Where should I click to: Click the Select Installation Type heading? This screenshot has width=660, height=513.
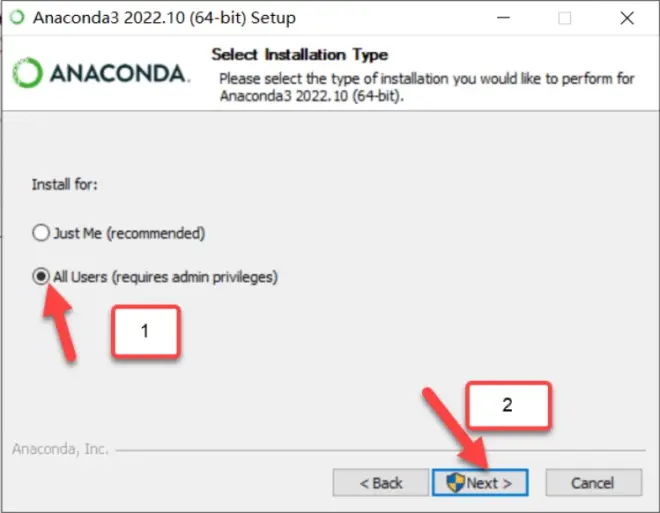coord(300,54)
